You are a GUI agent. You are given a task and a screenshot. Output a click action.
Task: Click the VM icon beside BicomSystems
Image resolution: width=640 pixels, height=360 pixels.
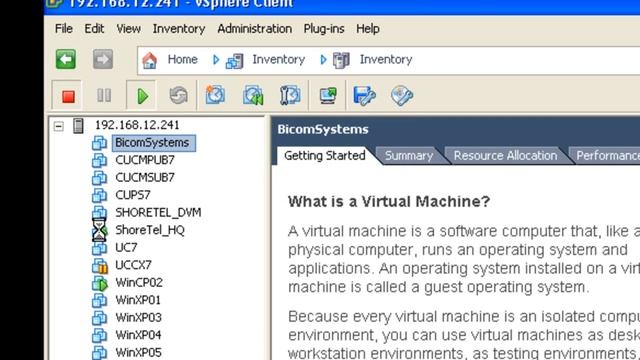point(99,143)
